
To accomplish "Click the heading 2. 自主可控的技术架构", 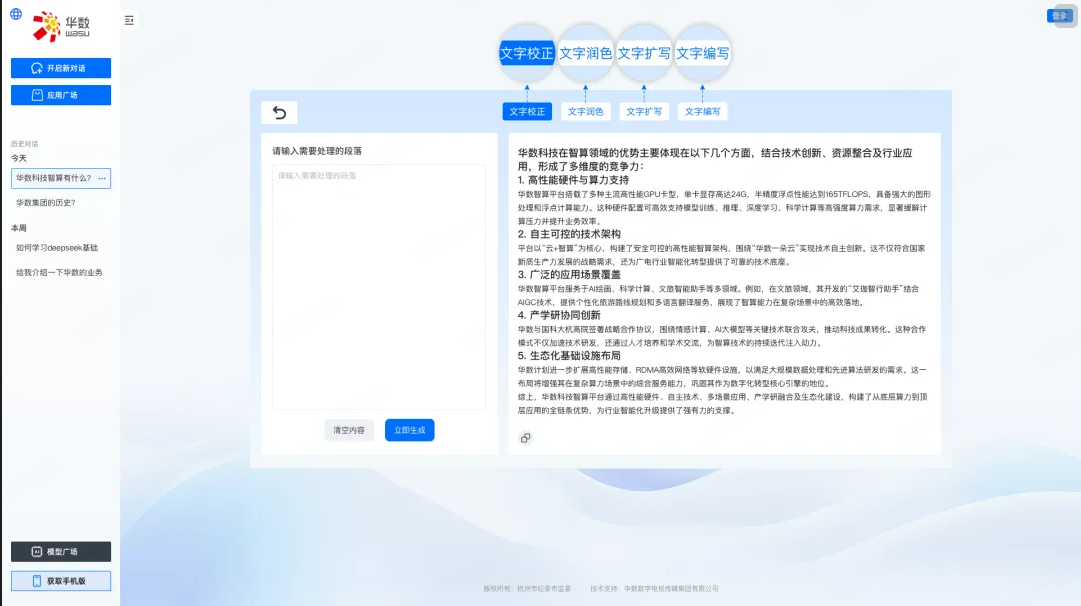I will point(569,234).
